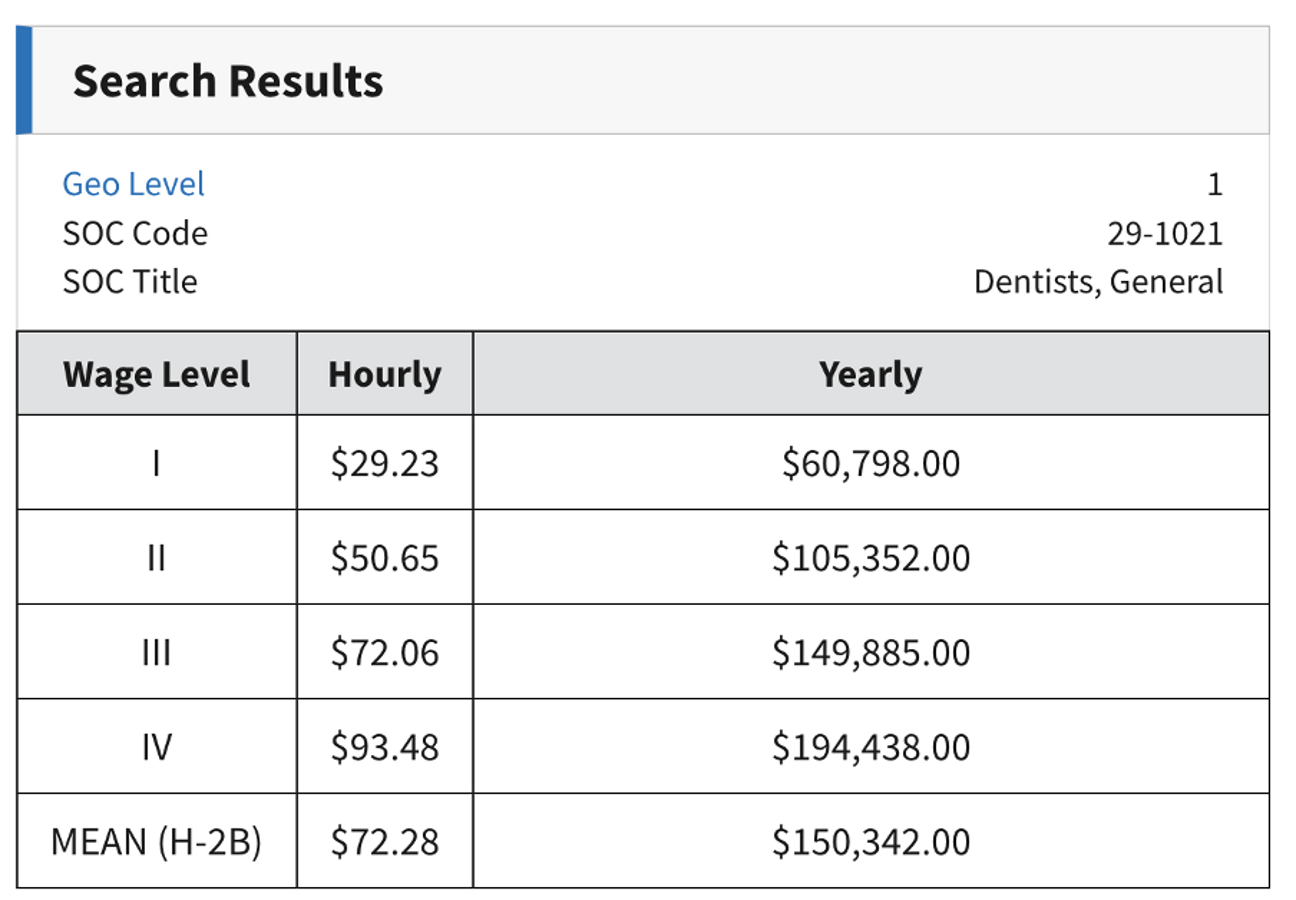Select the Wage Level column header

tap(156, 375)
